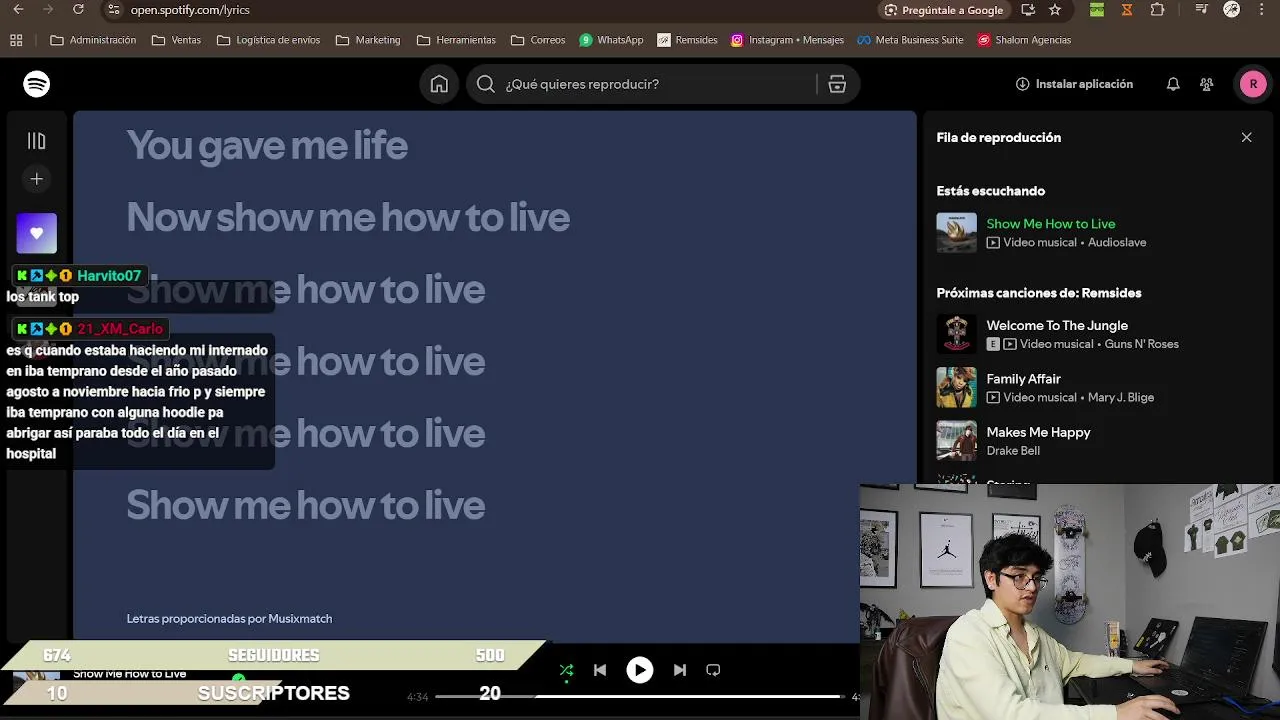Seek within the song progress bar
Image resolution: width=1280 pixels, height=720 pixels.
click(x=640, y=696)
